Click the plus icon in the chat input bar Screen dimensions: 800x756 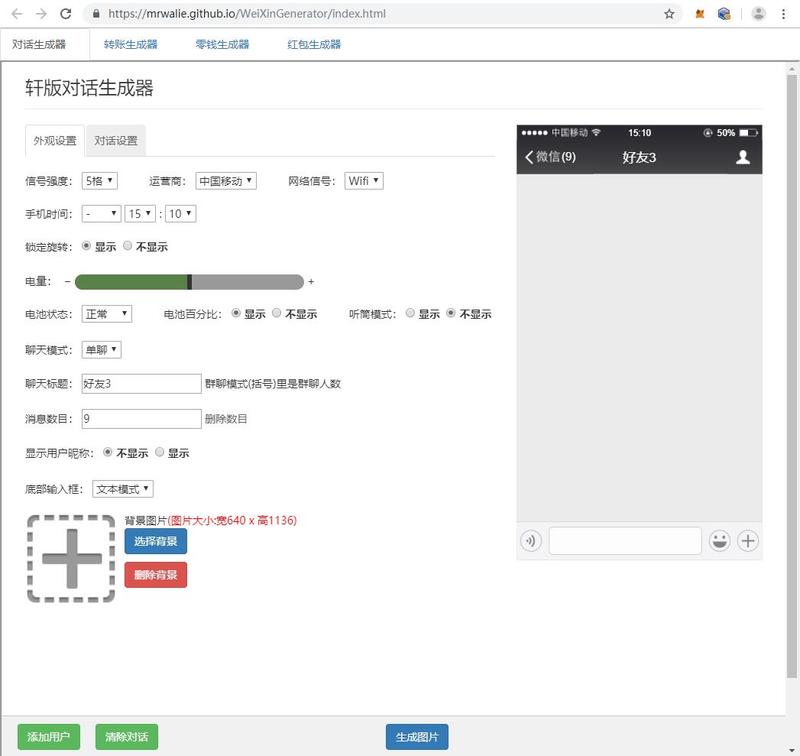(748, 541)
